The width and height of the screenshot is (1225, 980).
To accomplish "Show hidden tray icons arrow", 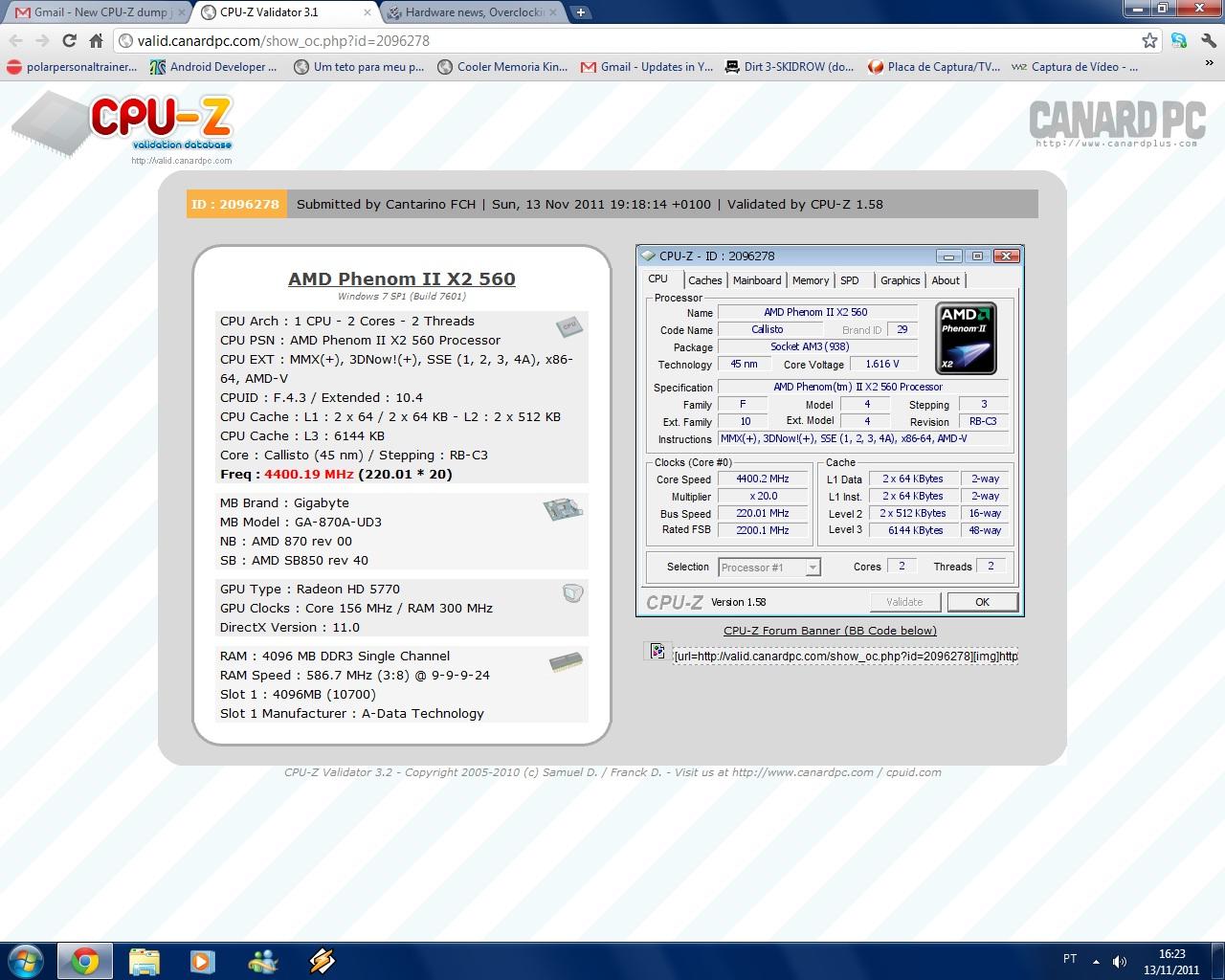I will pos(1096,961).
